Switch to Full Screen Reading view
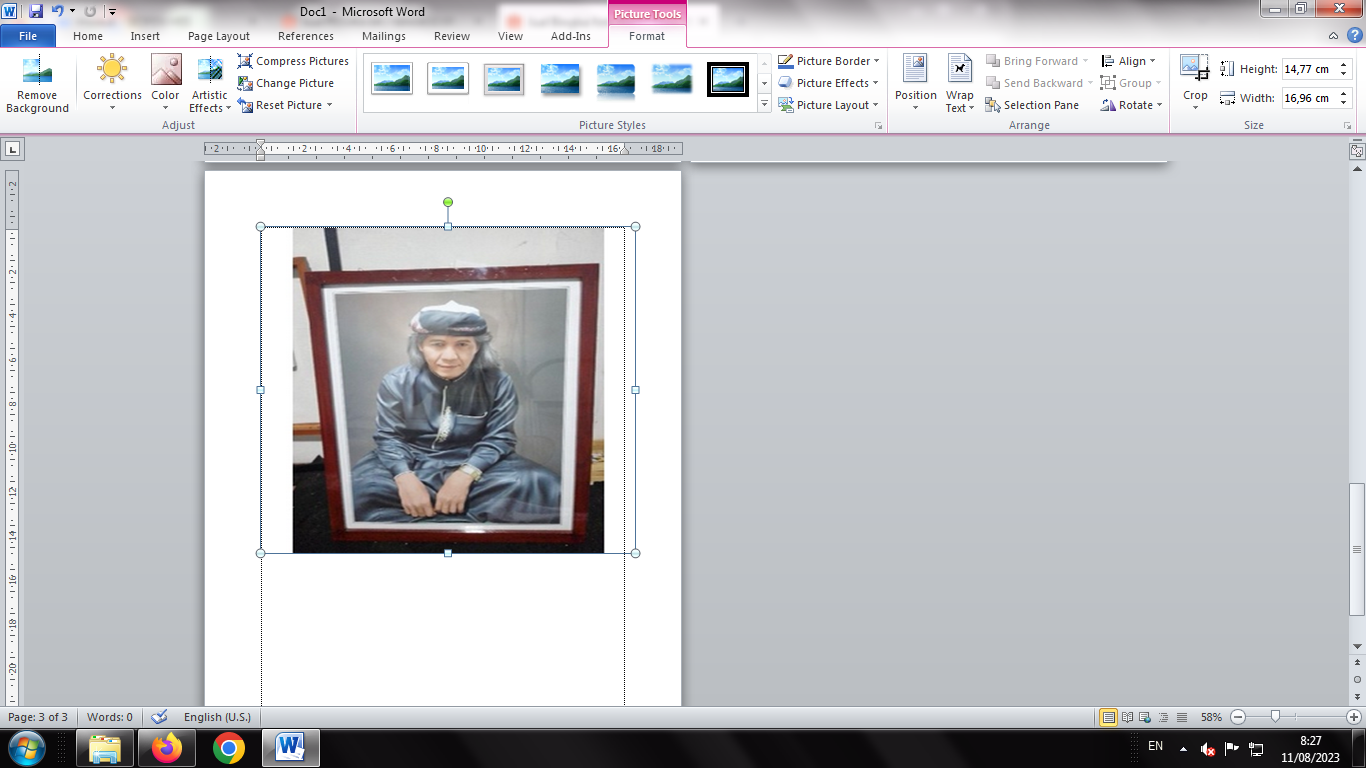The width and height of the screenshot is (1366, 768). coord(1128,717)
